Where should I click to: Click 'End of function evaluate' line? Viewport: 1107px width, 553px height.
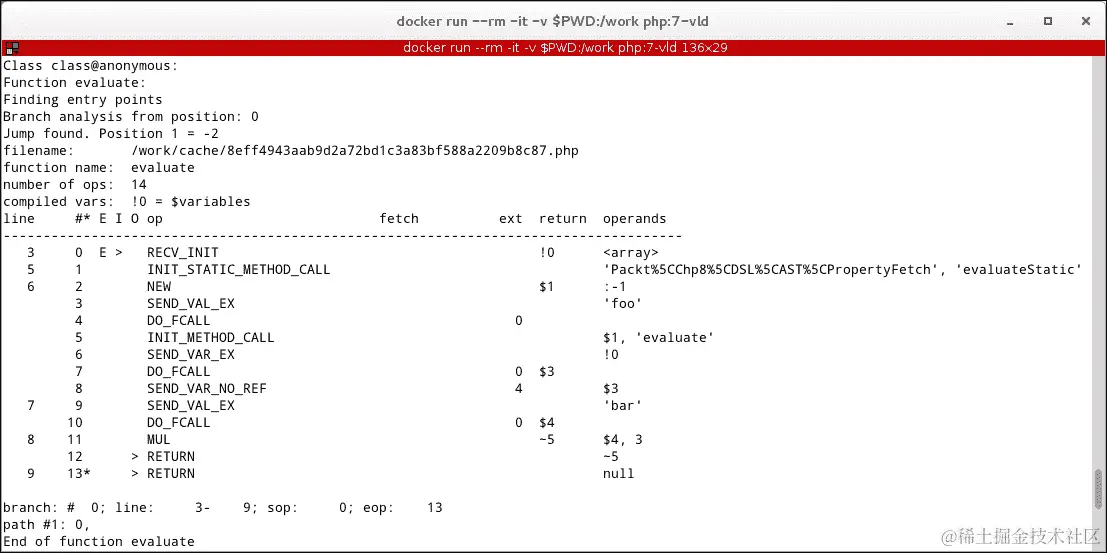tap(99, 540)
